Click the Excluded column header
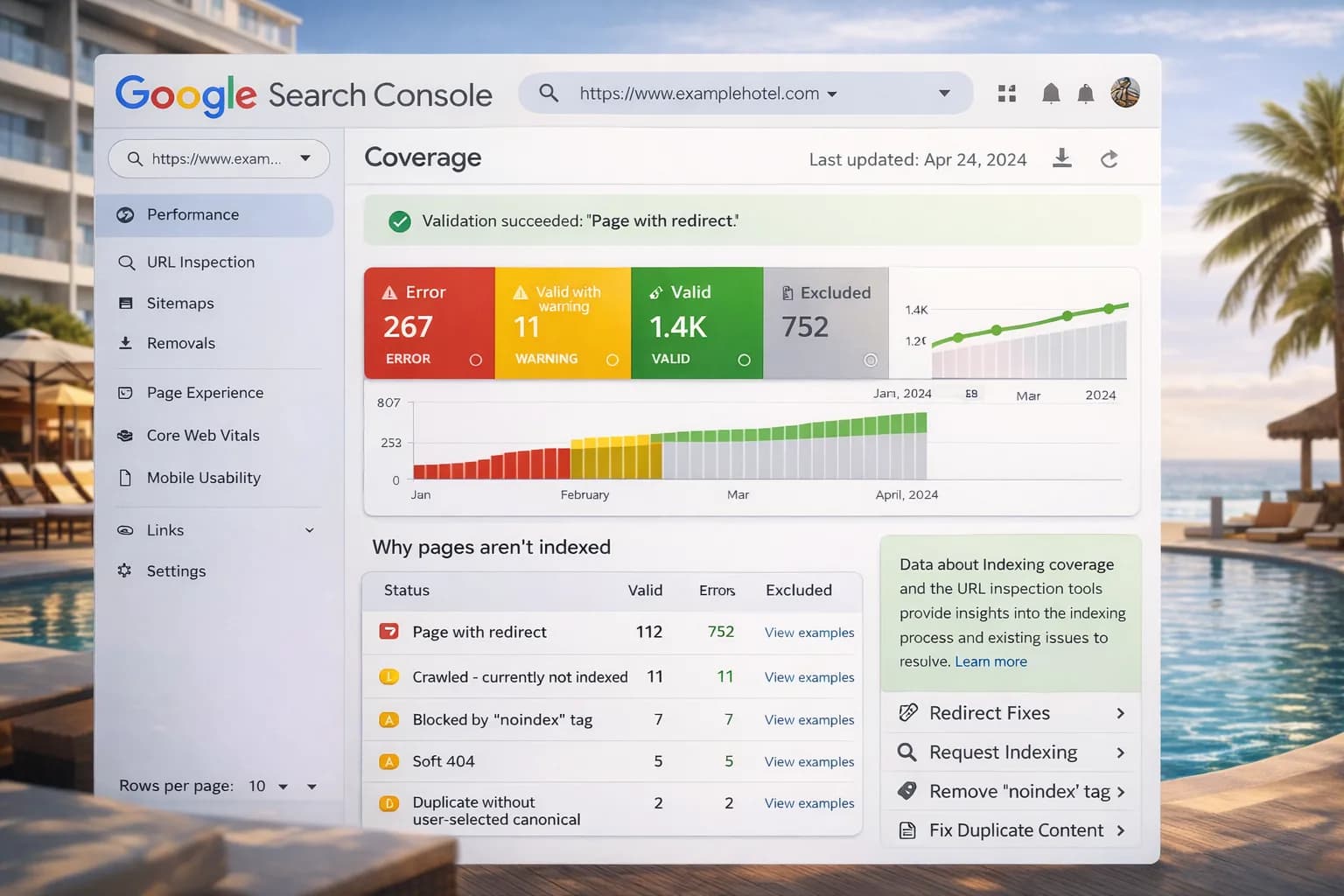Viewport: 1344px width, 896px height. pos(799,590)
